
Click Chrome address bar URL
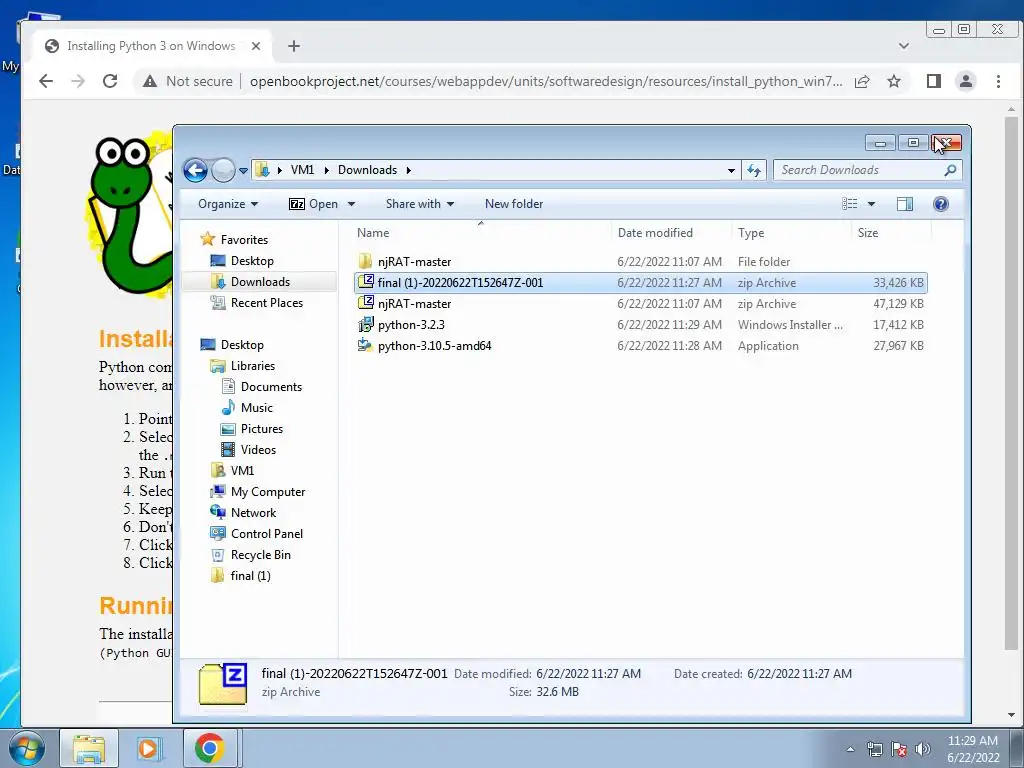pos(546,81)
